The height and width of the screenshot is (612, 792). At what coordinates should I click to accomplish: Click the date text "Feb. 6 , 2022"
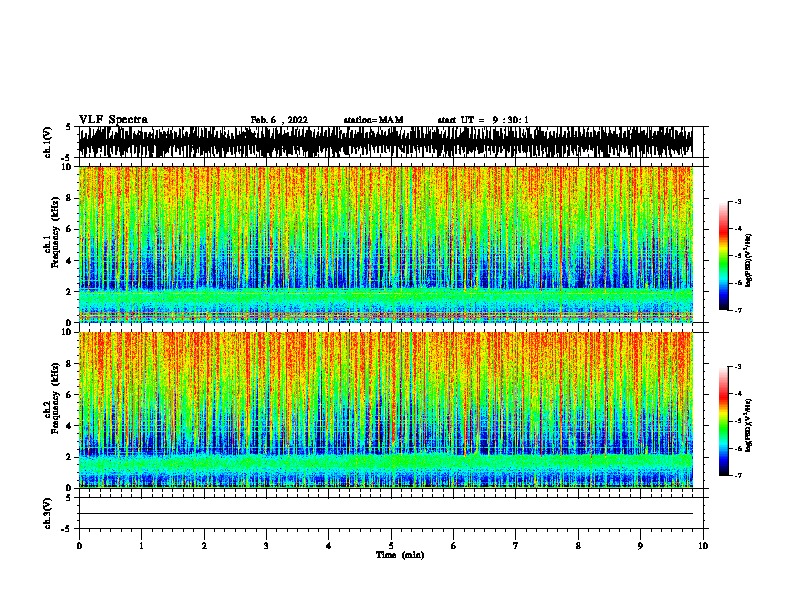click(279, 120)
